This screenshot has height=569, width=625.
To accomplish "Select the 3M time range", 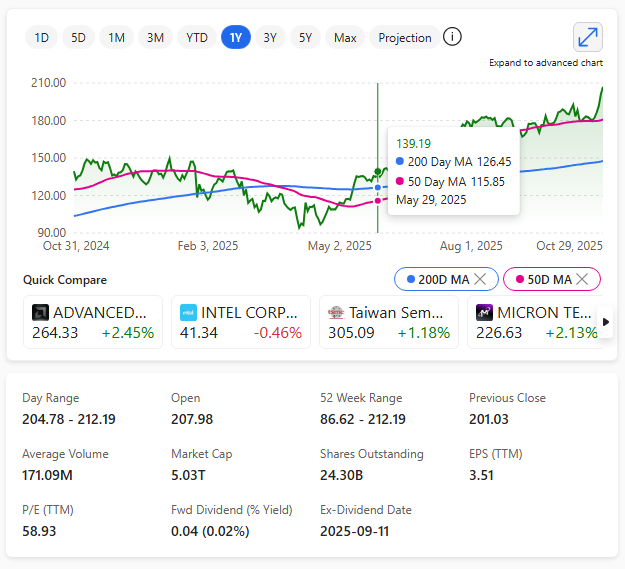I will pos(155,38).
